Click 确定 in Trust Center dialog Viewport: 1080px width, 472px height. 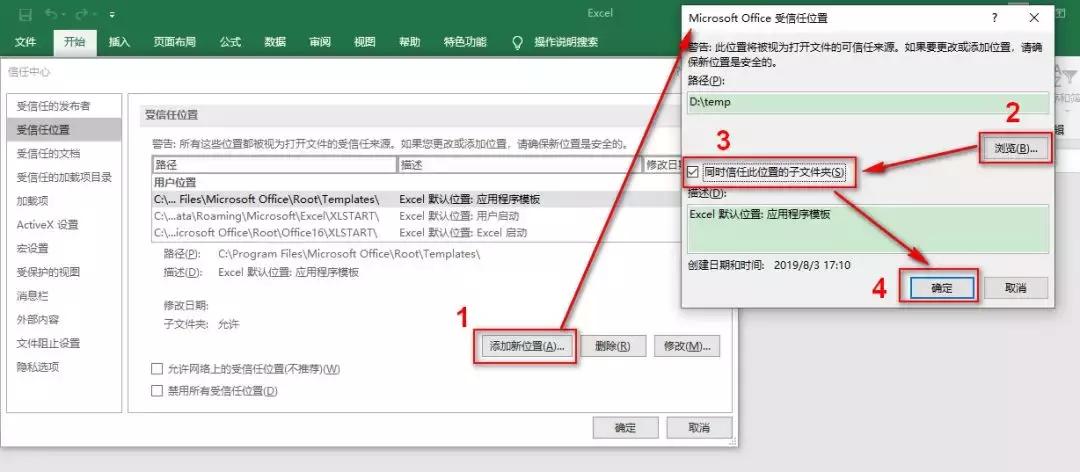625,428
